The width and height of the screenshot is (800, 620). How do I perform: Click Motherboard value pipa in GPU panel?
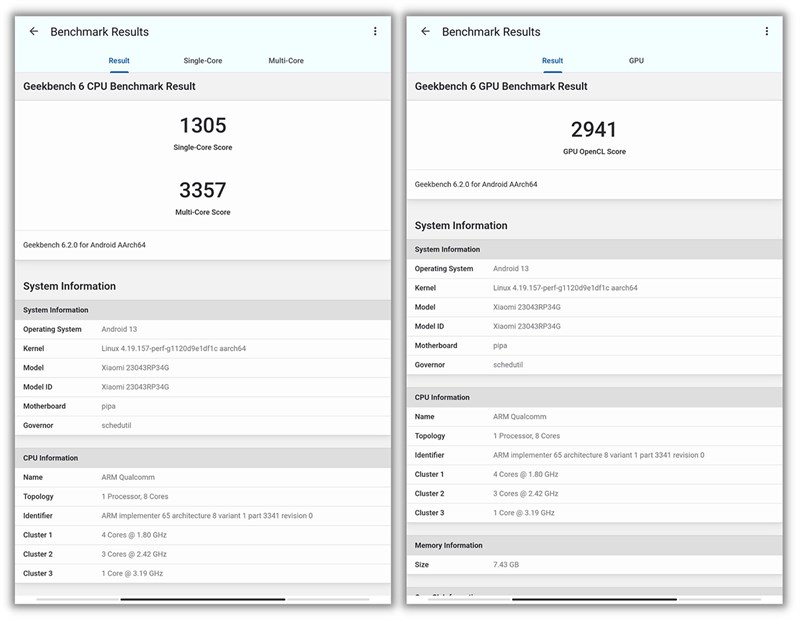click(500, 345)
